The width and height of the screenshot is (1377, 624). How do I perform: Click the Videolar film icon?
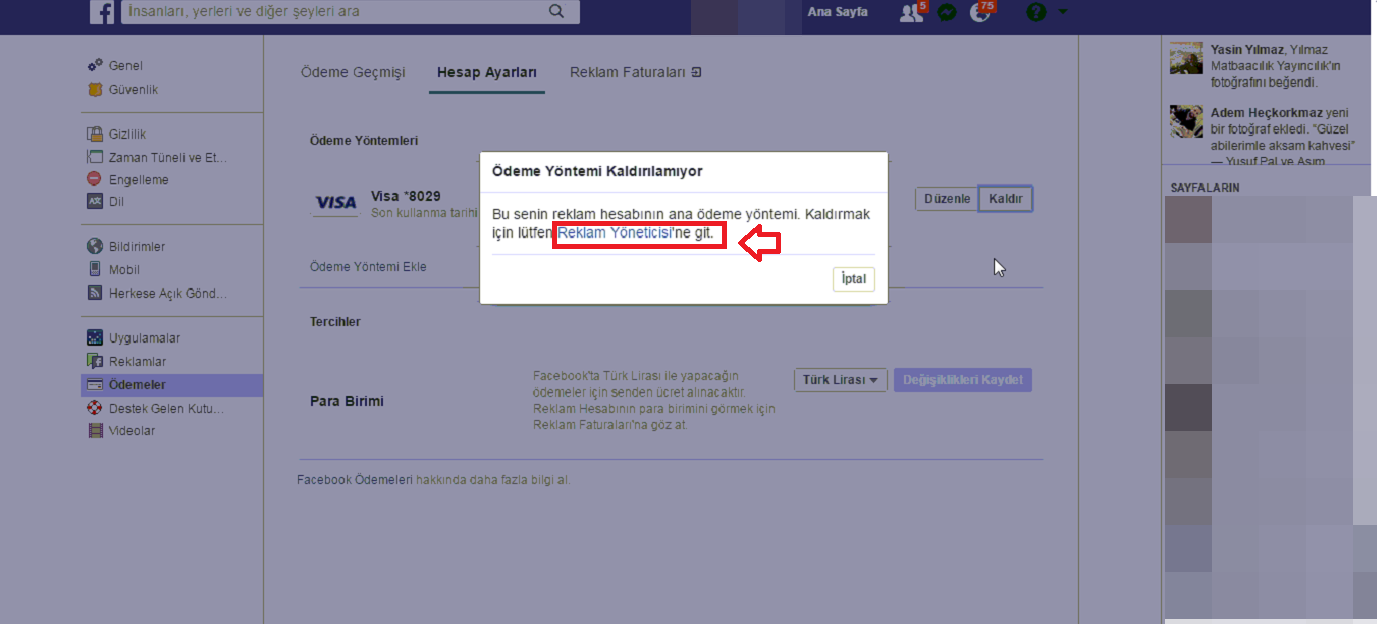pos(95,431)
